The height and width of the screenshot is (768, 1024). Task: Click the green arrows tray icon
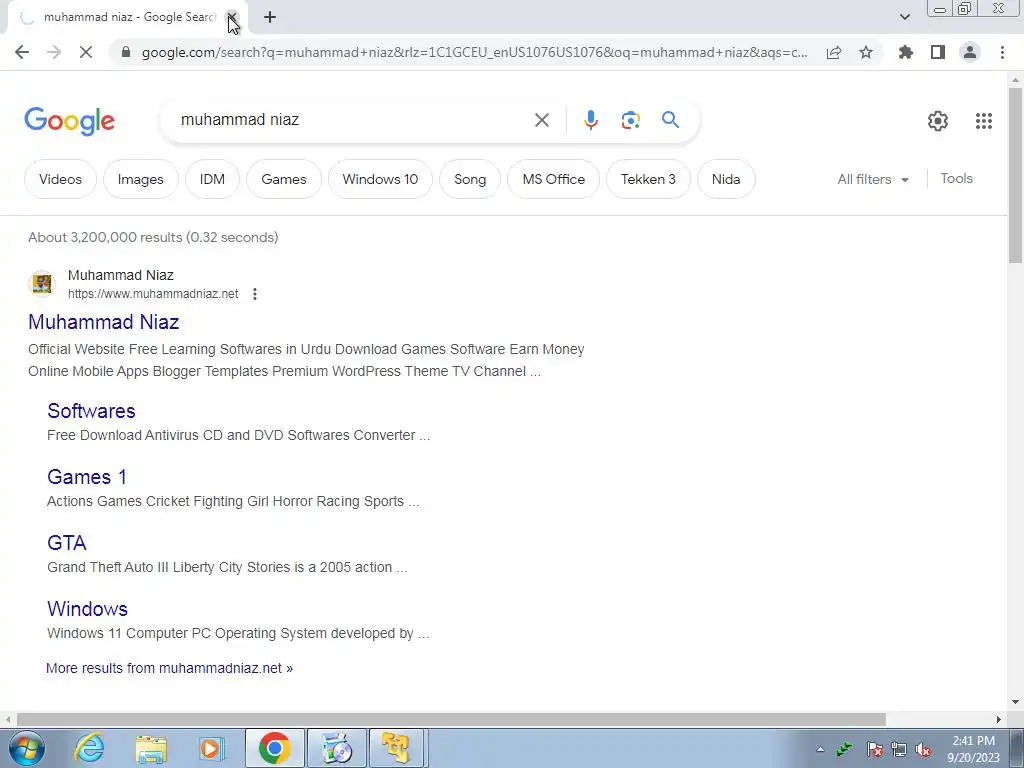(844, 749)
